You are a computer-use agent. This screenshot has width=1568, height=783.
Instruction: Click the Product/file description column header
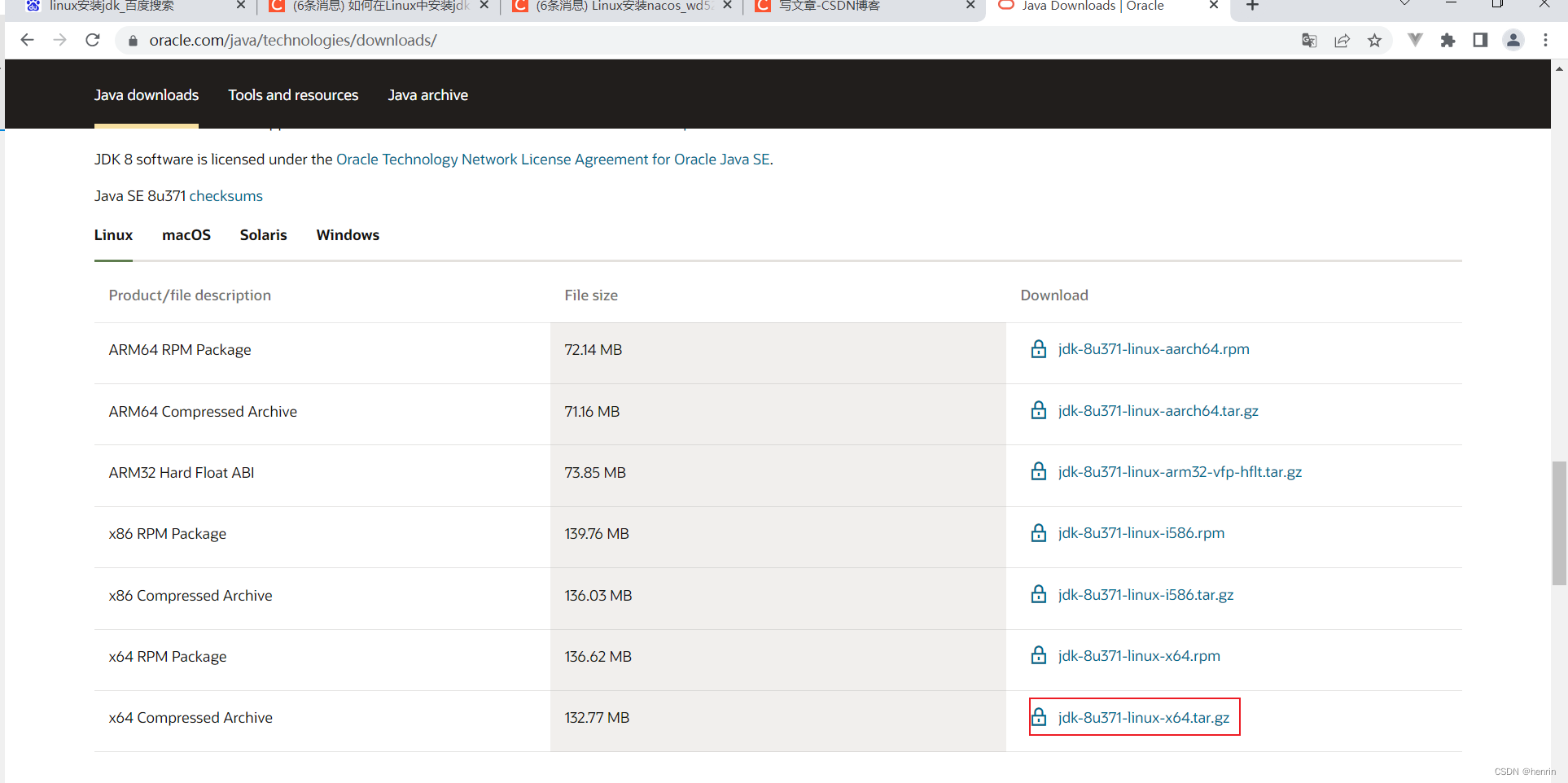point(190,295)
